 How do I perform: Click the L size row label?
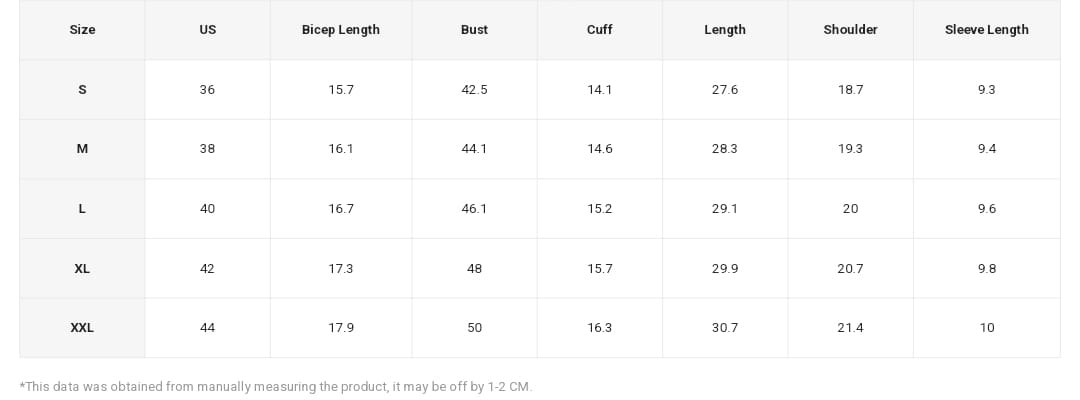click(x=82, y=209)
